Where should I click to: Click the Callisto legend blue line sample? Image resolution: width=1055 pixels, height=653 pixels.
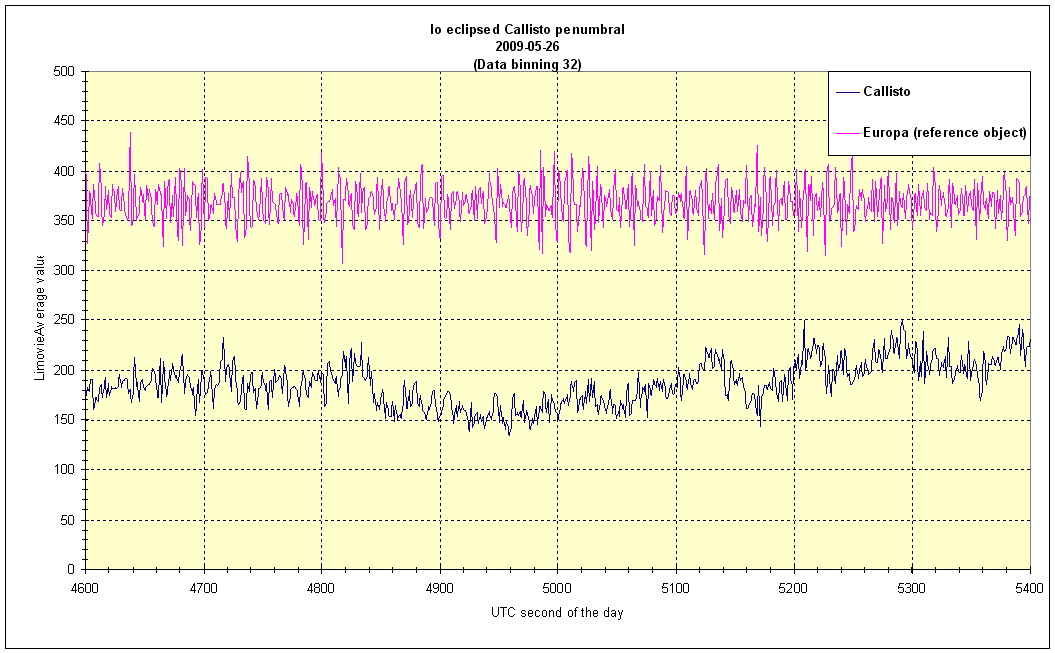(848, 92)
